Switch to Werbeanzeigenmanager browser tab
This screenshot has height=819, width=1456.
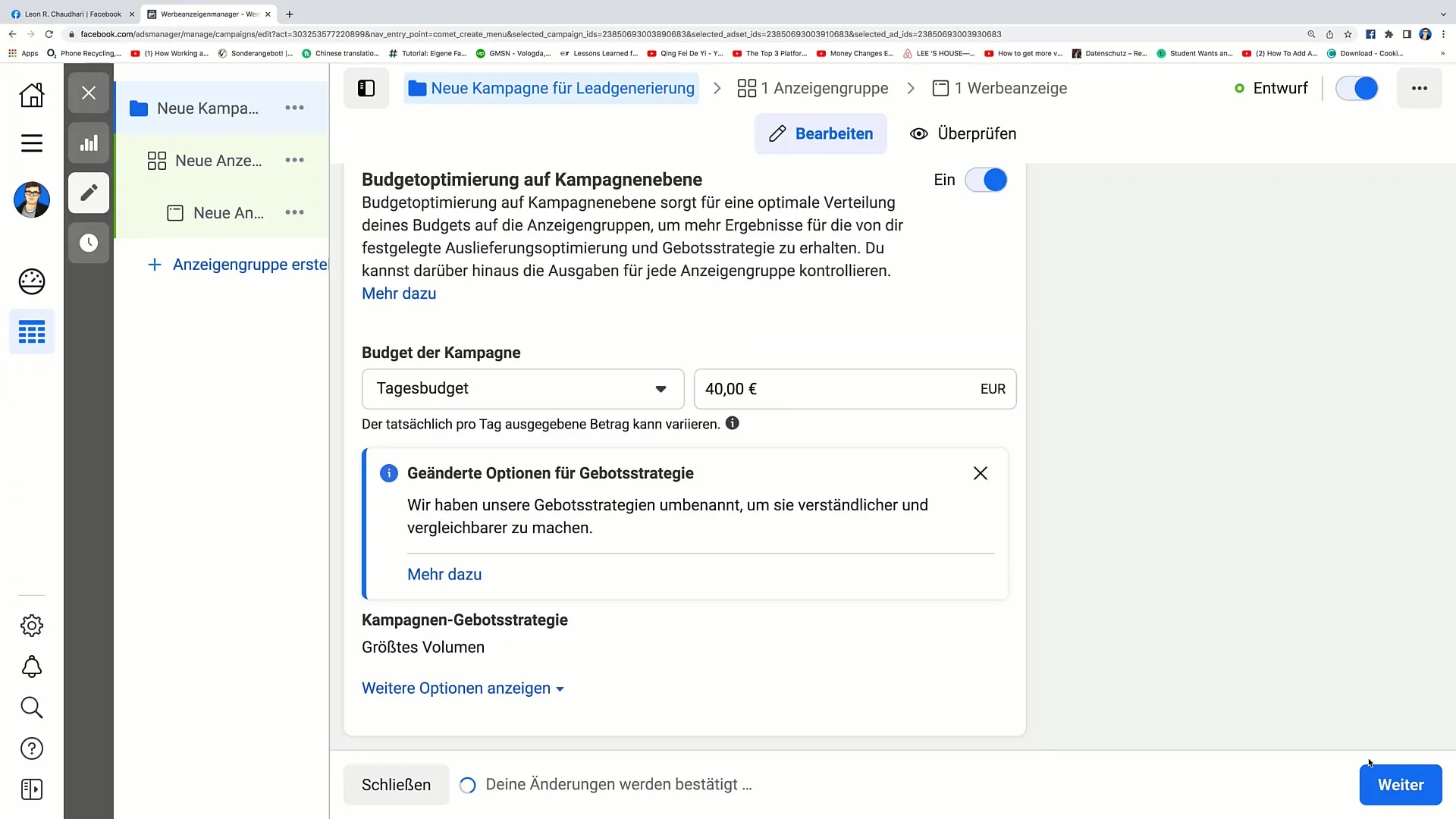[x=209, y=14]
